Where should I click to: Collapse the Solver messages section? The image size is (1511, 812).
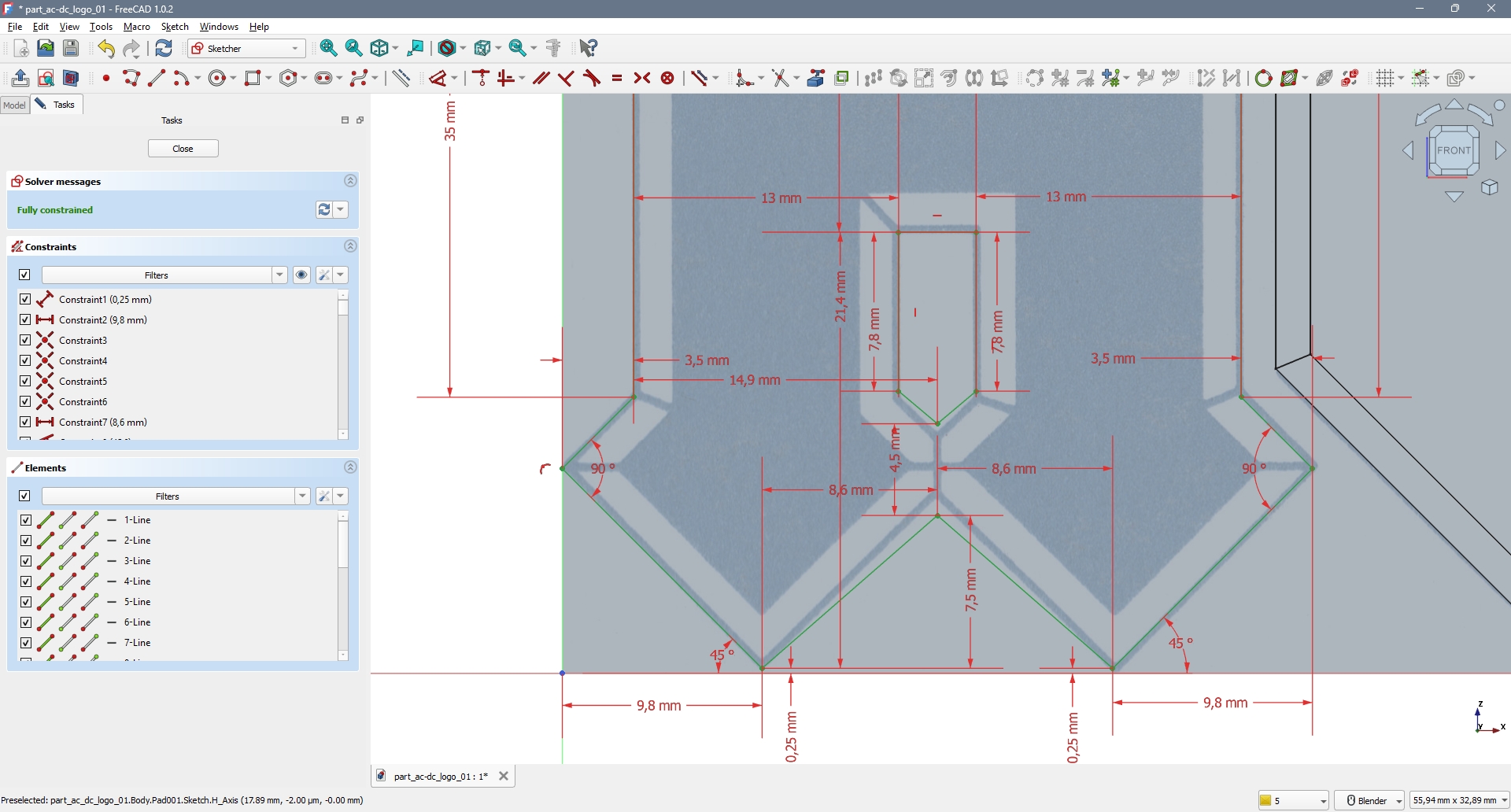click(350, 181)
